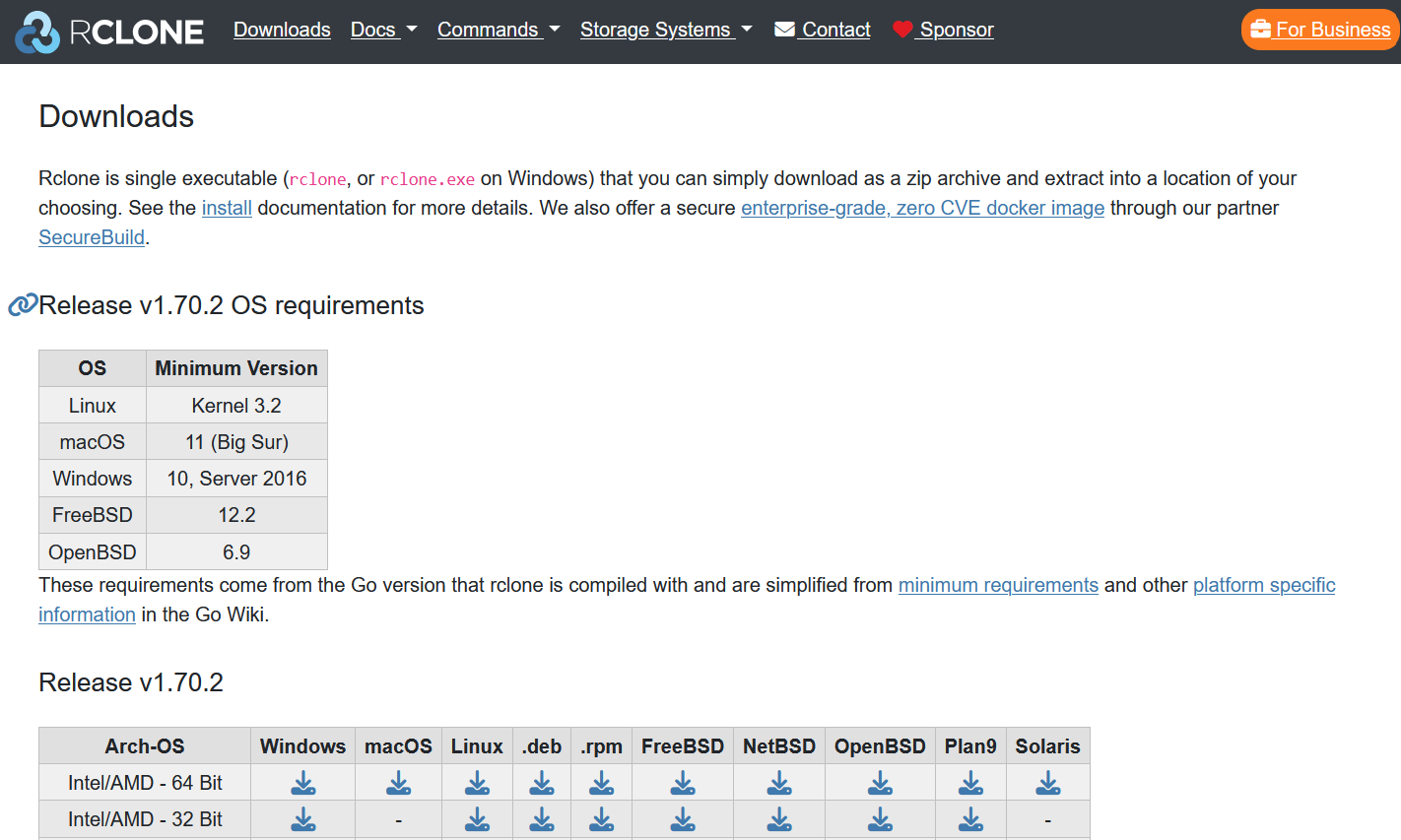Open the Sponsor page link
1401x840 pixels.
943,30
